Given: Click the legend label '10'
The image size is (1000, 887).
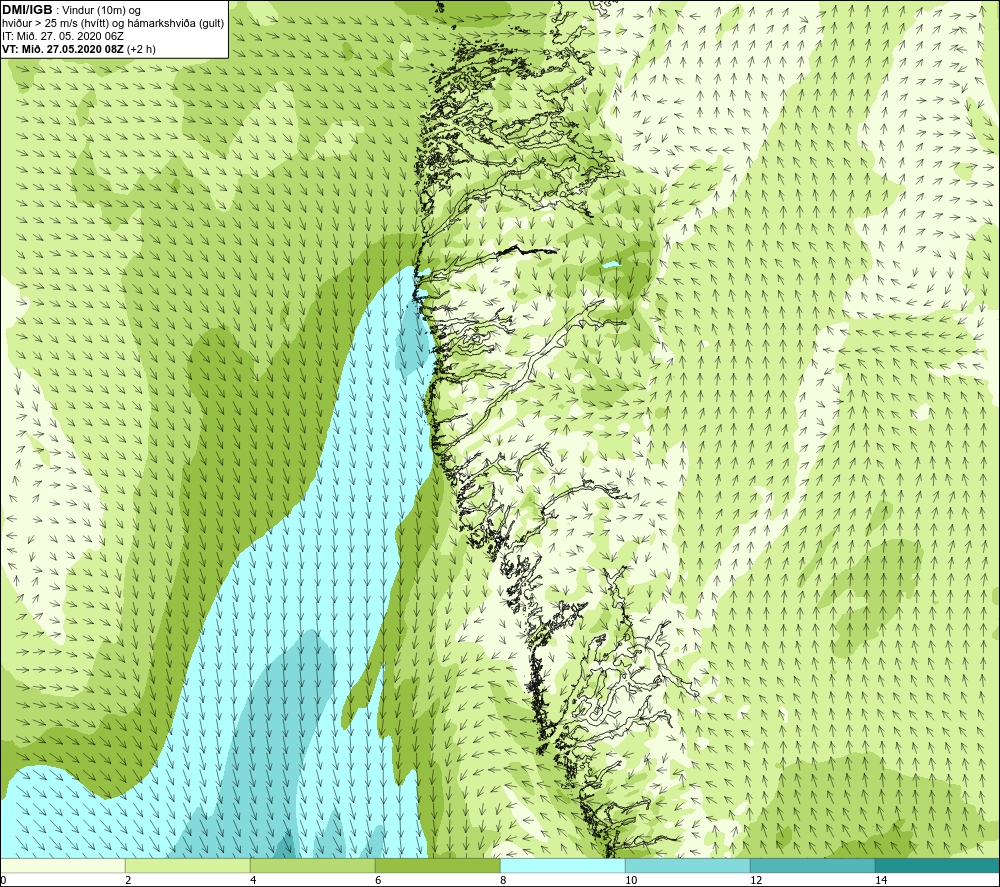Looking at the screenshot, I should (x=631, y=880).
